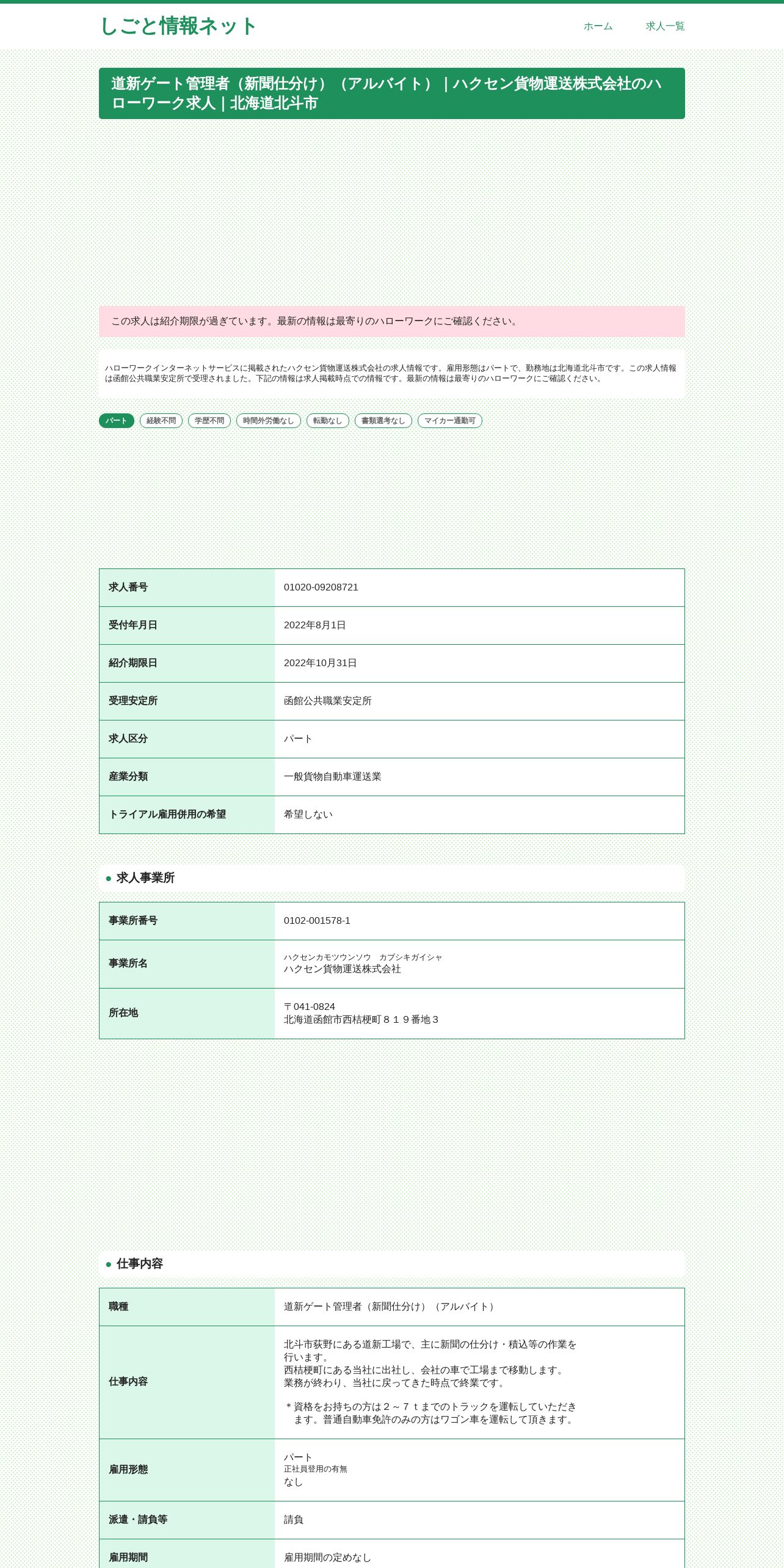Click the introductory description paragraph

click(x=392, y=374)
